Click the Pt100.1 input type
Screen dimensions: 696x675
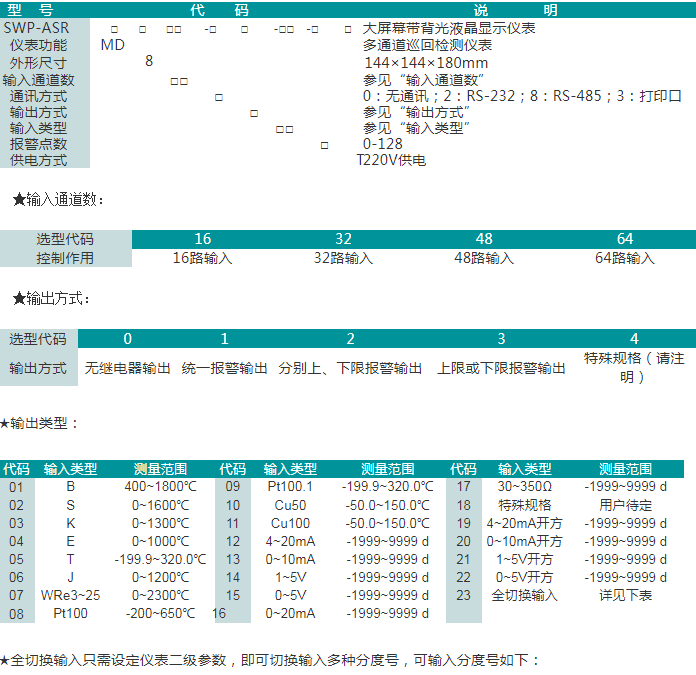click(290, 486)
